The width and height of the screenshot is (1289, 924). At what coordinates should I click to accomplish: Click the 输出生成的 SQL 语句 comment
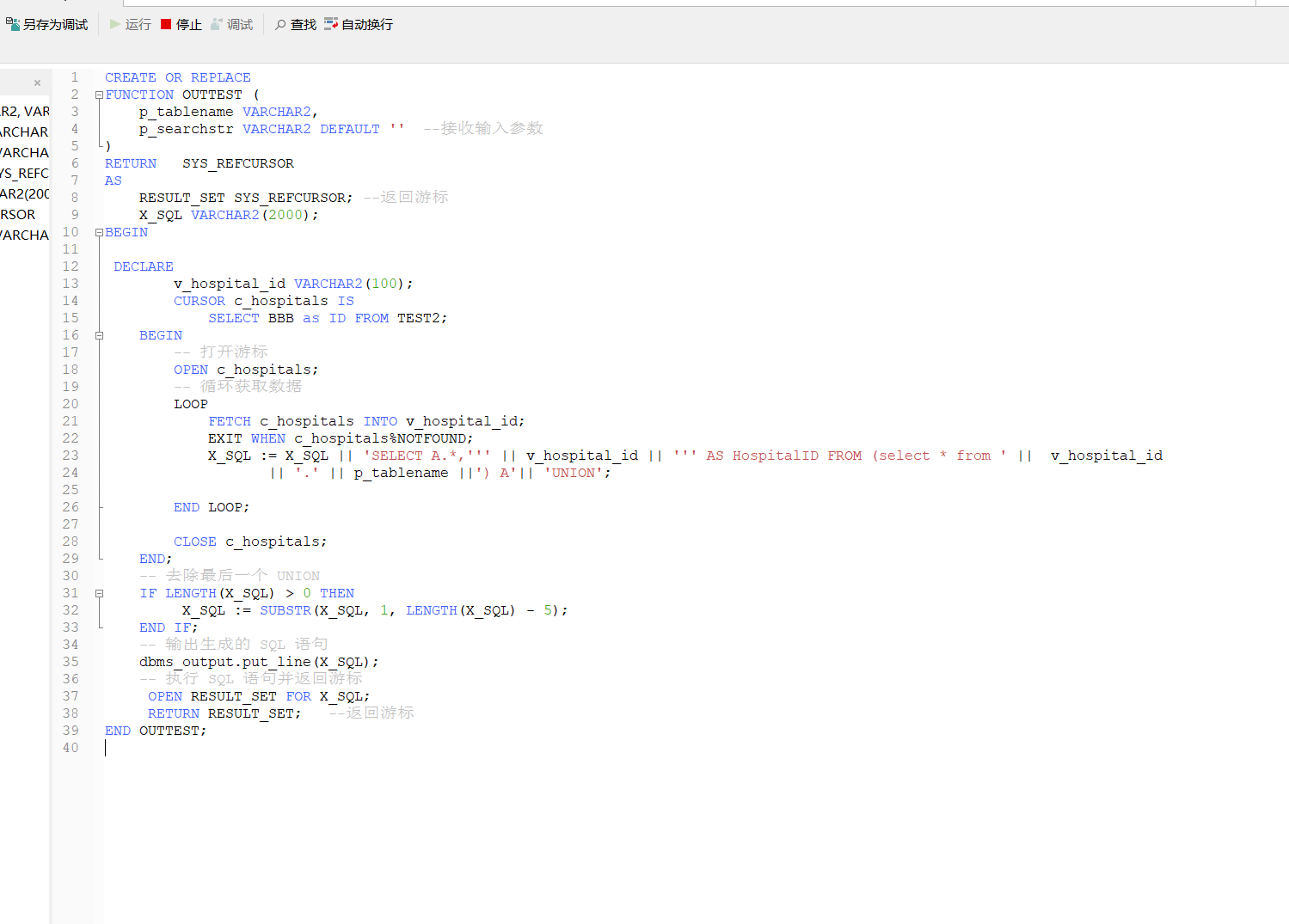[234, 645]
